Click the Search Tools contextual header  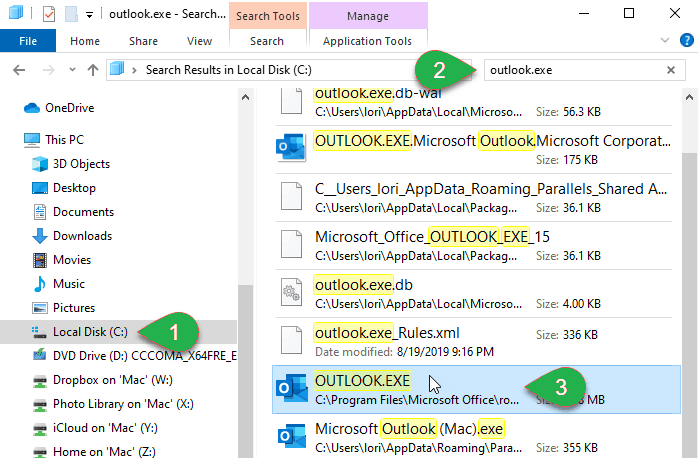pos(268,16)
